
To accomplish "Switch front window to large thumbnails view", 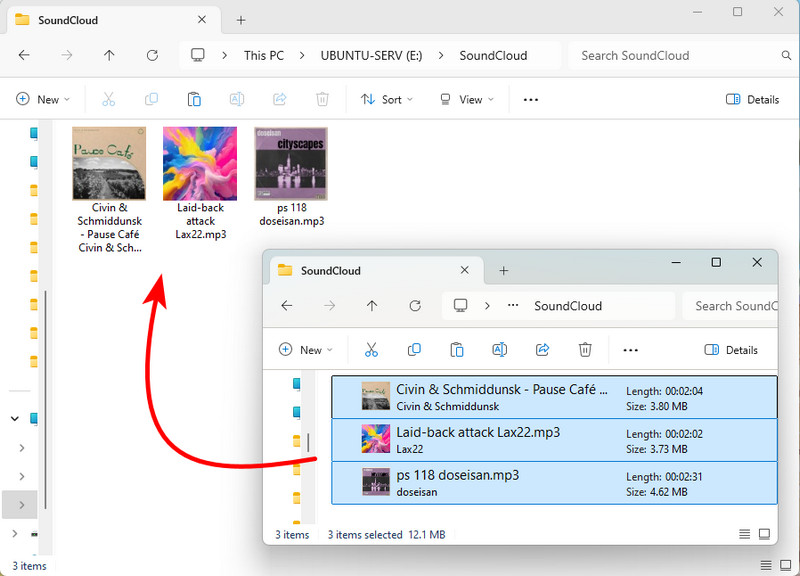I will [764, 534].
